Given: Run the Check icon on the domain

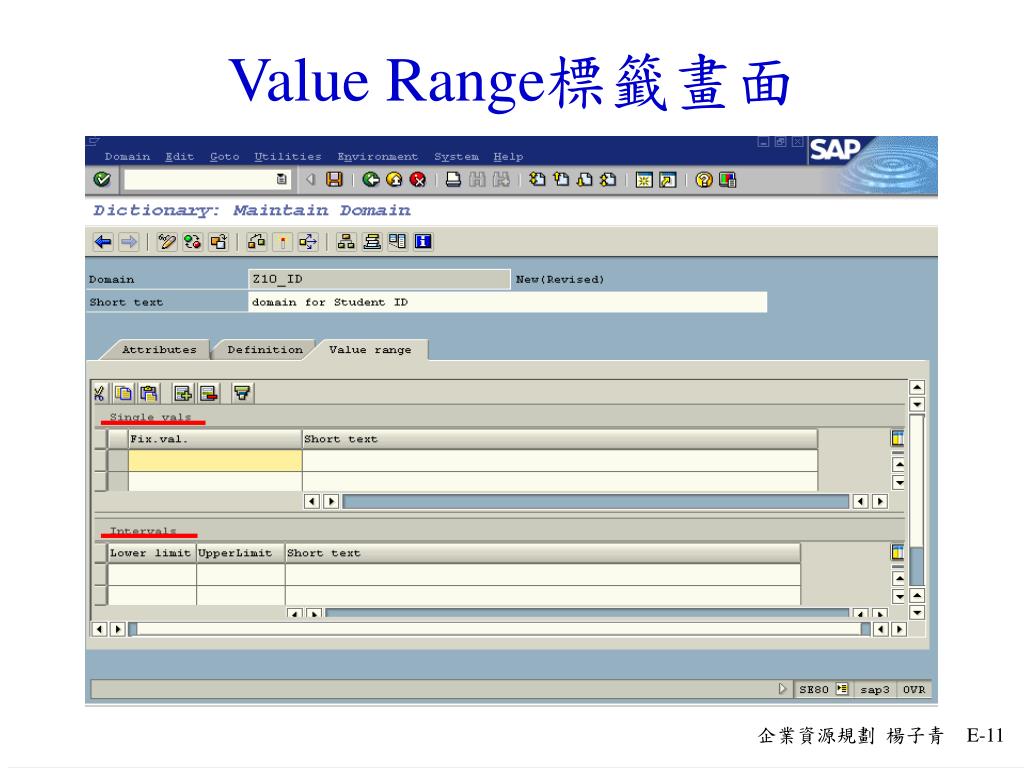Looking at the screenshot, I should point(257,242).
